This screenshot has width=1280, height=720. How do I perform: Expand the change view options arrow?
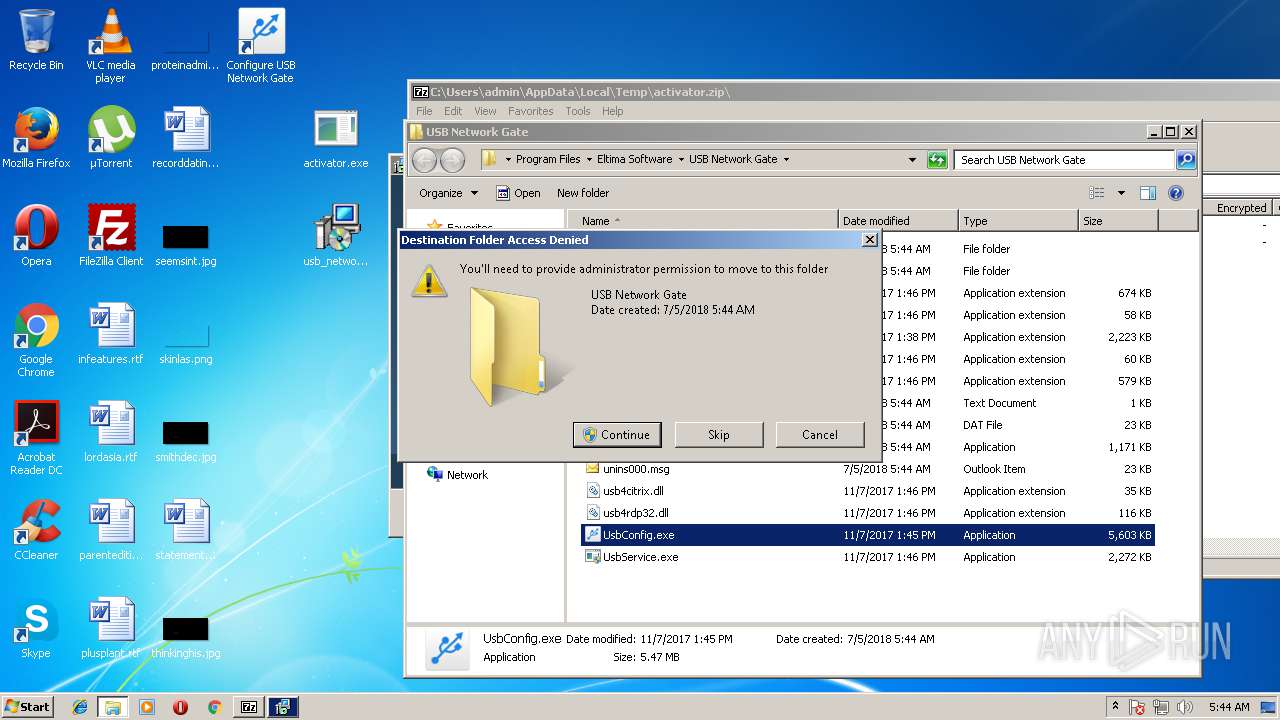tap(1121, 193)
